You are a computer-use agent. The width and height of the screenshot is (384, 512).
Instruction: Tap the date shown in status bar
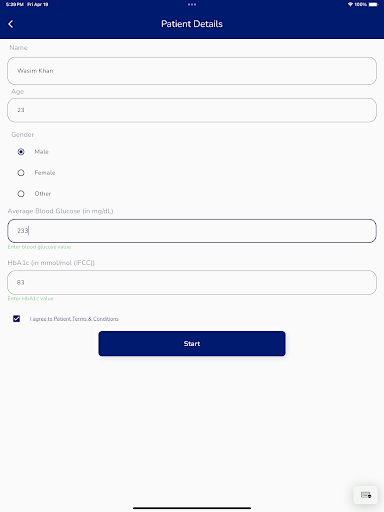click(x=38, y=4)
